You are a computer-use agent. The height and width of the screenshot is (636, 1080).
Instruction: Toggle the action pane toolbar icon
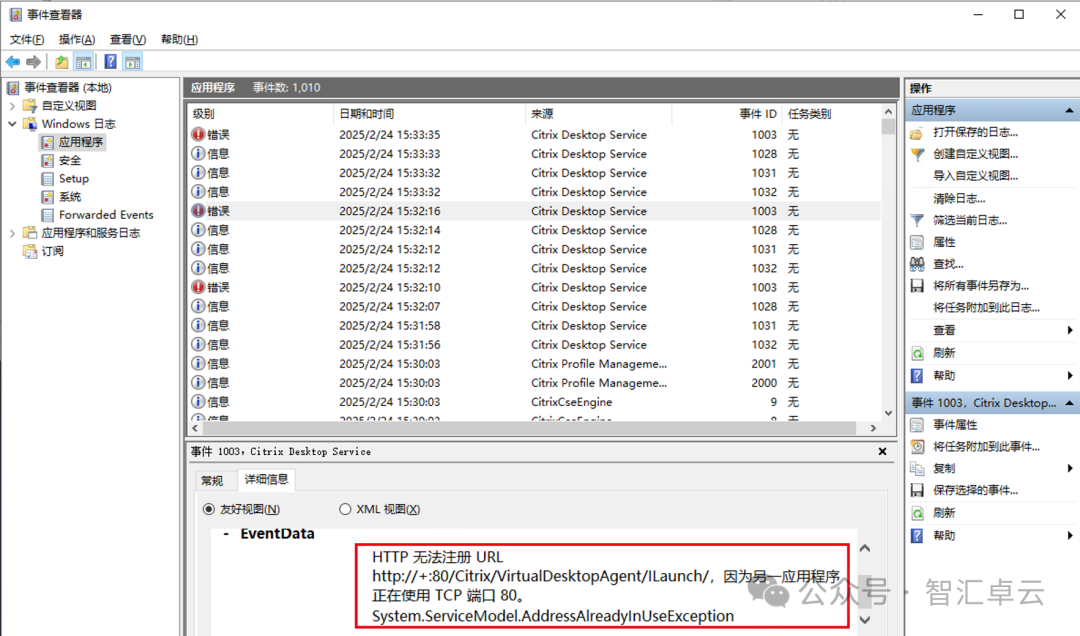(x=132, y=62)
